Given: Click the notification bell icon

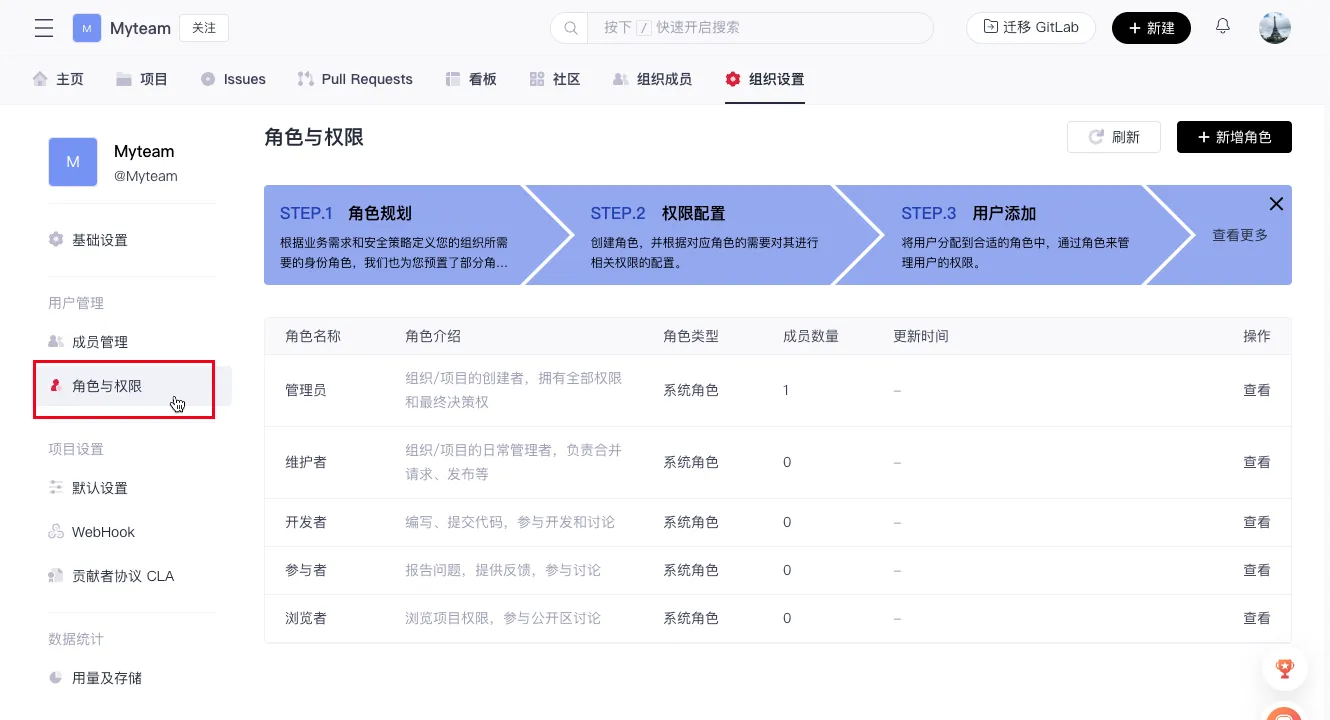Looking at the screenshot, I should click(1223, 27).
